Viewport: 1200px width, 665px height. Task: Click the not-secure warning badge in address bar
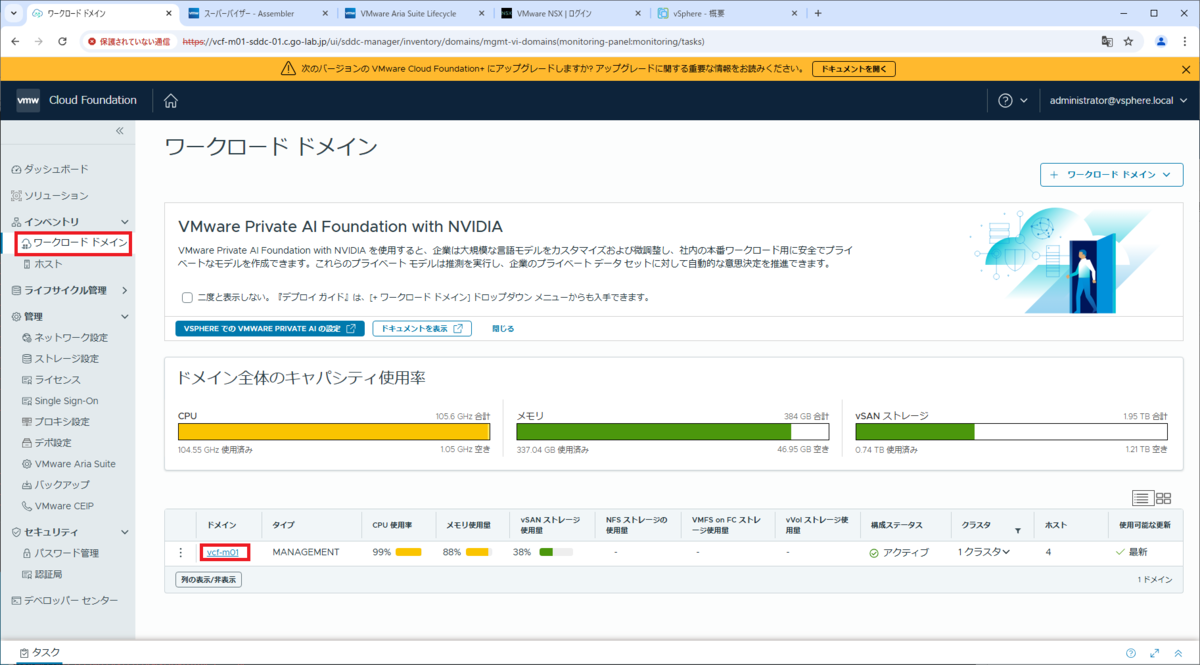point(131,42)
